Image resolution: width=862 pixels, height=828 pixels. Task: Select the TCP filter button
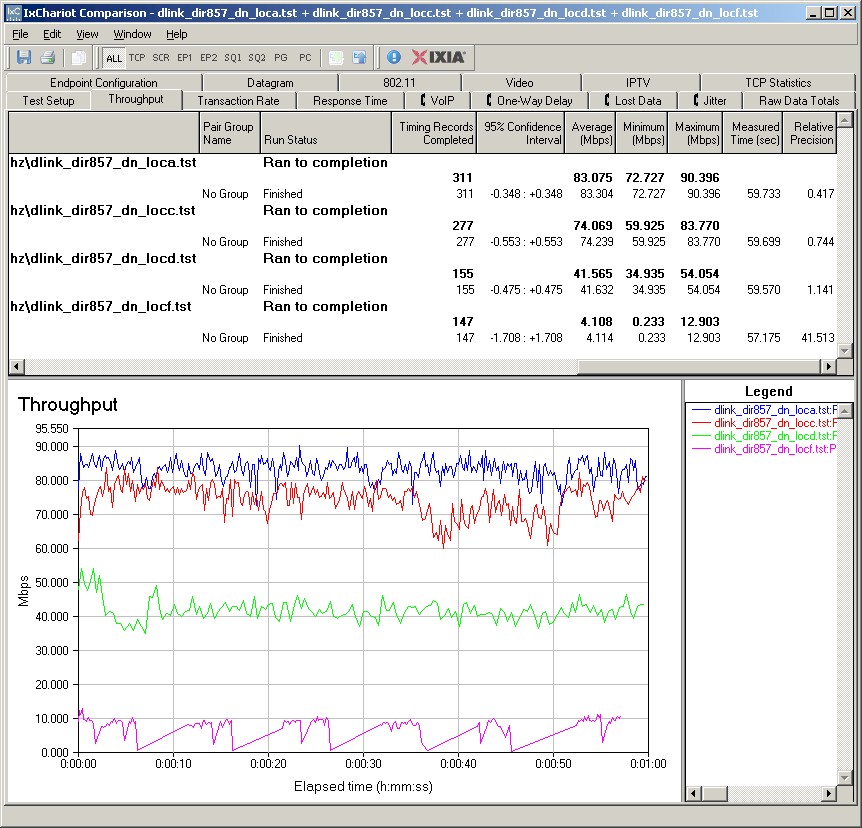tap(137, 58)
